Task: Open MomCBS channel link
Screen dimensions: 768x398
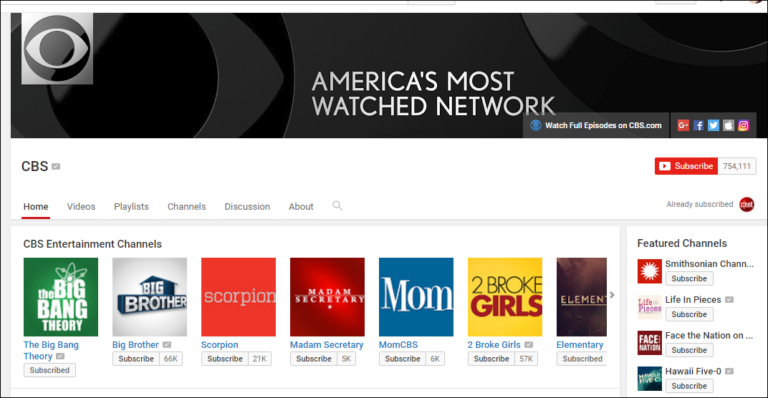Action: tap(398, 345)
